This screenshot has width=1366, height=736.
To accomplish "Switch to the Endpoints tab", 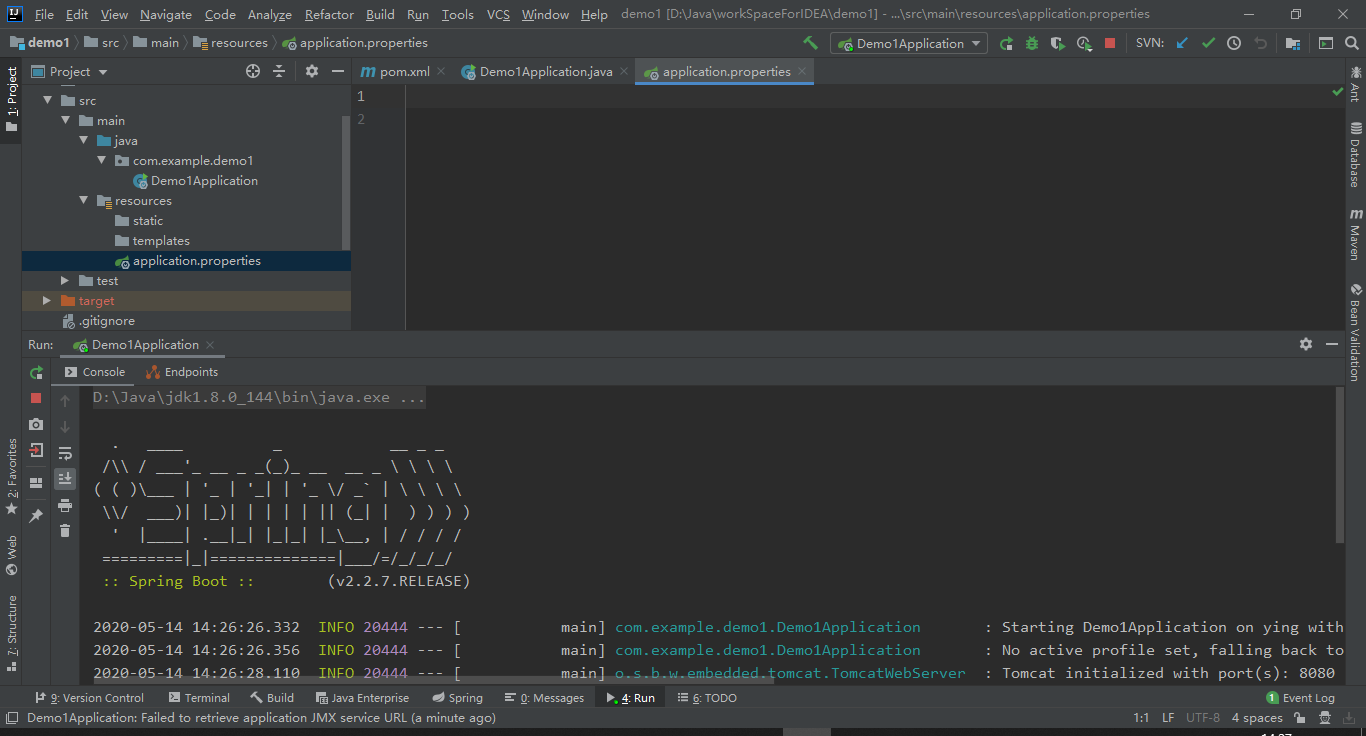I will pyautogui.click(x=182, y=372).
